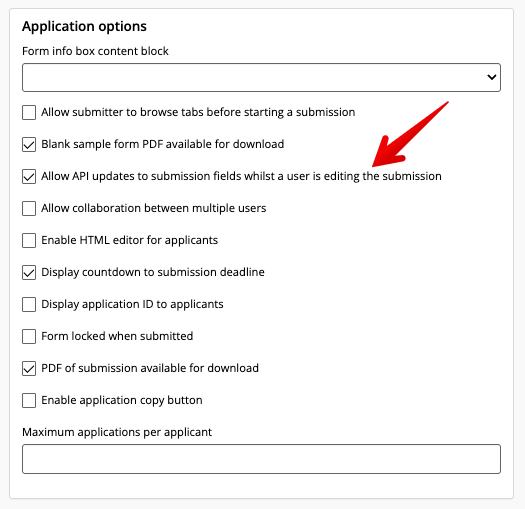The image size is (525, 509).
Task: Uncheck Blank sample form PDF available for download
Action: (x=29, y=144)
